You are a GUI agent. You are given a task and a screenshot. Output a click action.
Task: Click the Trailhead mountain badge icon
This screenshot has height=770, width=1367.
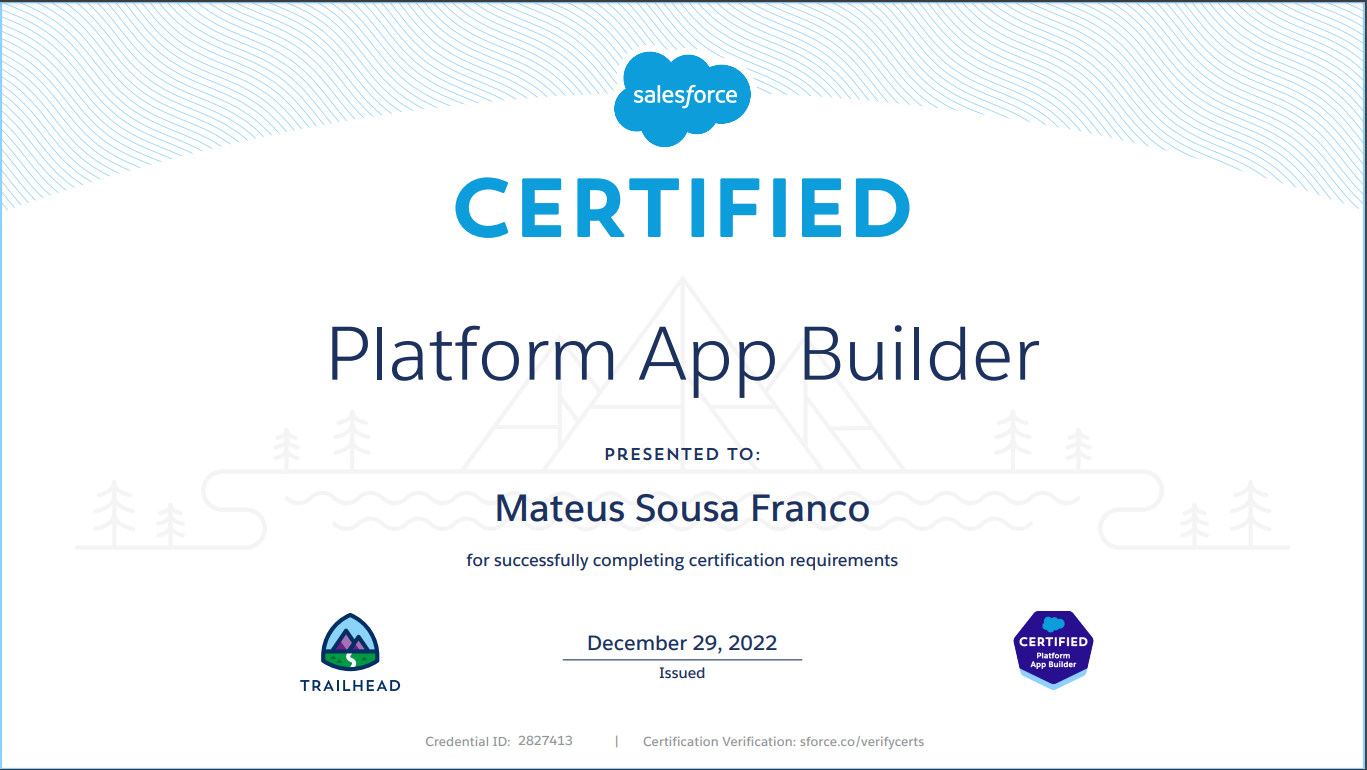[x=350, y=643]
